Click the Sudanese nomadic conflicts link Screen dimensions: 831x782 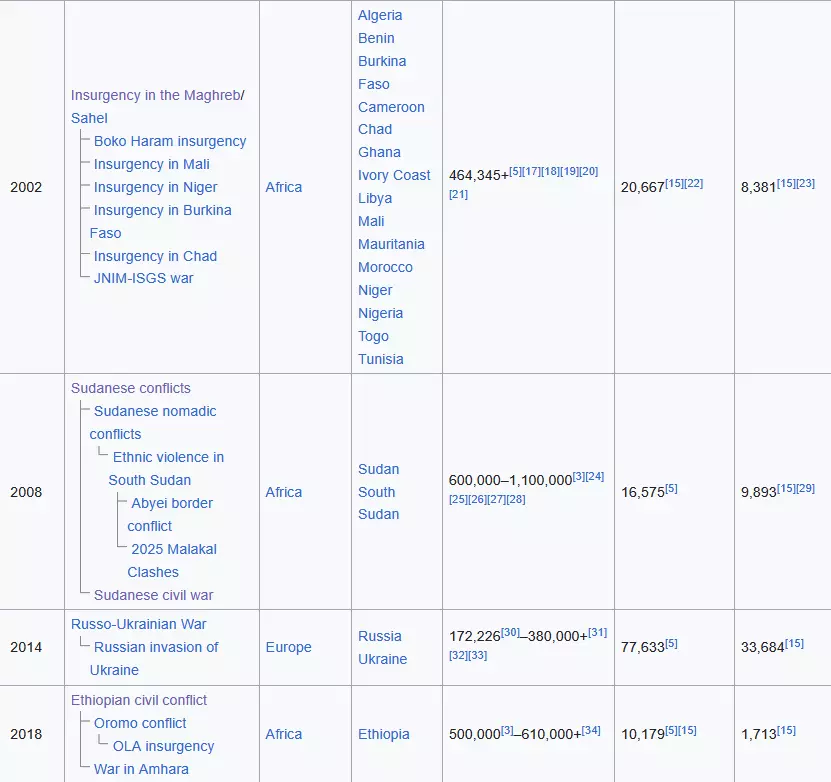[153, 423]
